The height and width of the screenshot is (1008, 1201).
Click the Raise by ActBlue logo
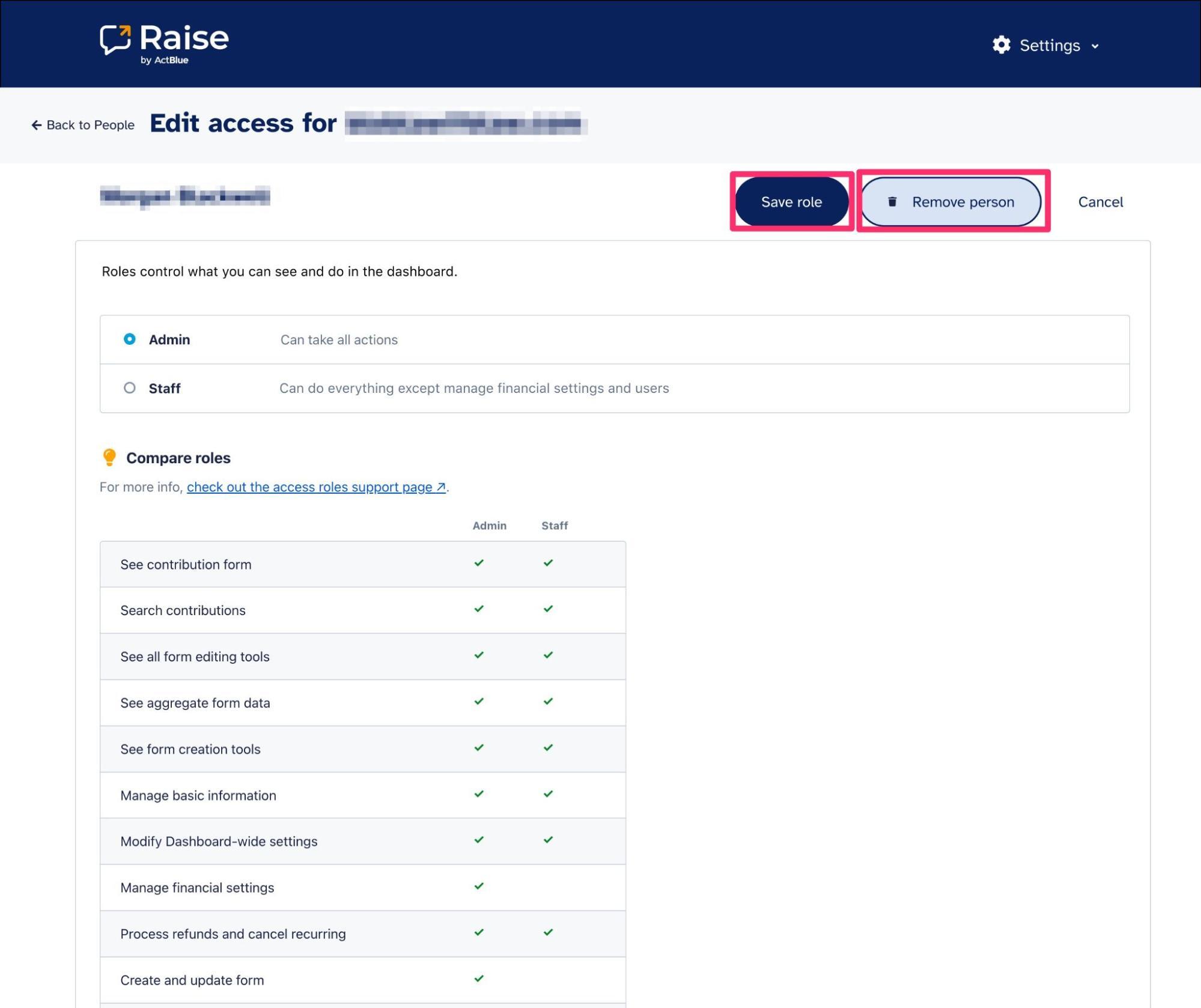(x=164, y=43)
